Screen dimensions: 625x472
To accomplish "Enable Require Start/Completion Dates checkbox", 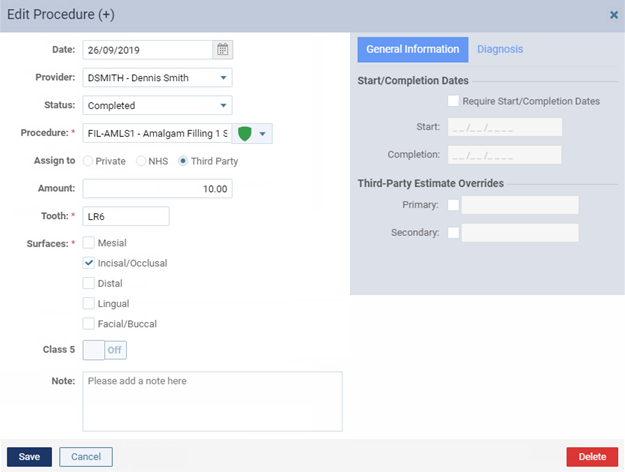I will [453, 101].
